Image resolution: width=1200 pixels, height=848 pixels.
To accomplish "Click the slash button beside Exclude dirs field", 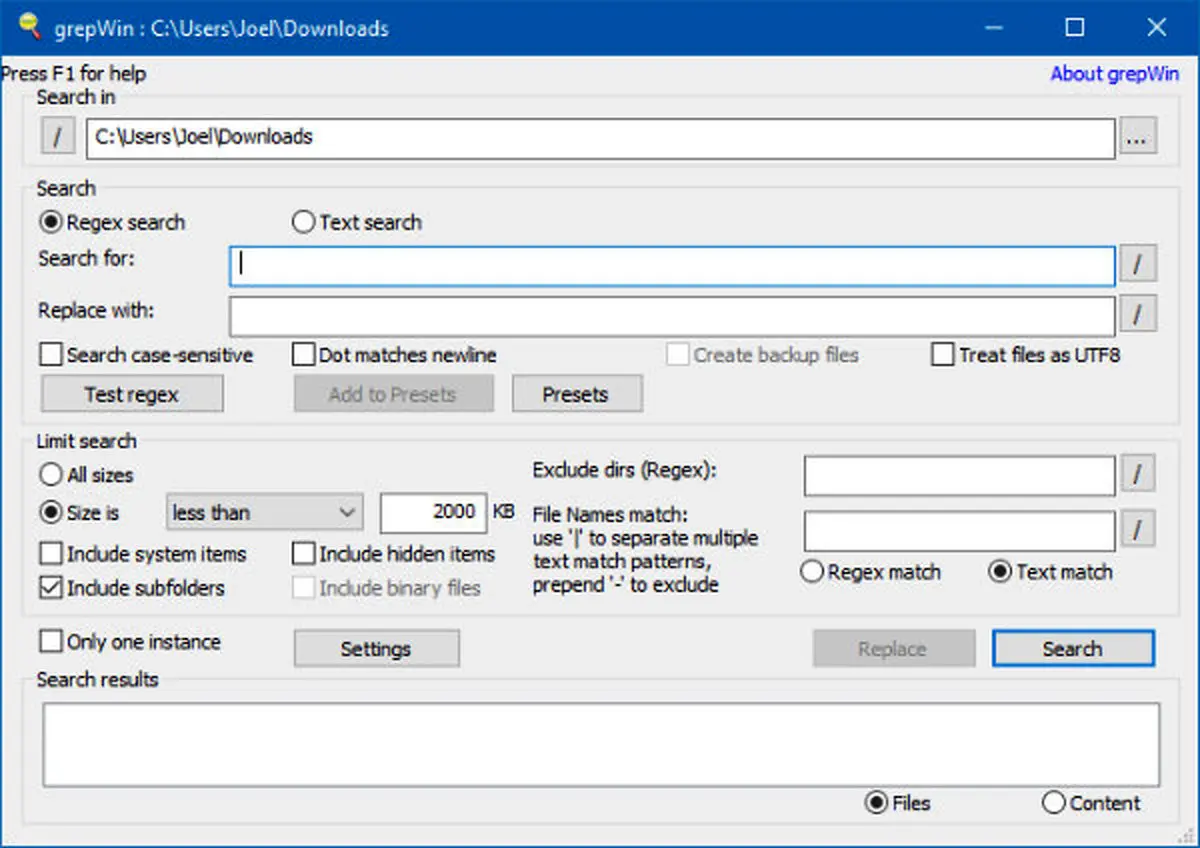I will coord(1137,475).
